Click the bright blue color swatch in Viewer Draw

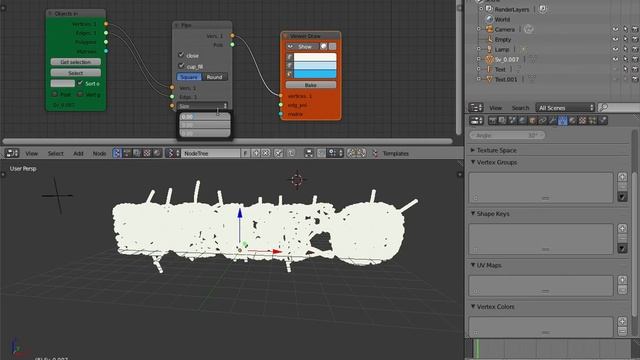(315, 74)
